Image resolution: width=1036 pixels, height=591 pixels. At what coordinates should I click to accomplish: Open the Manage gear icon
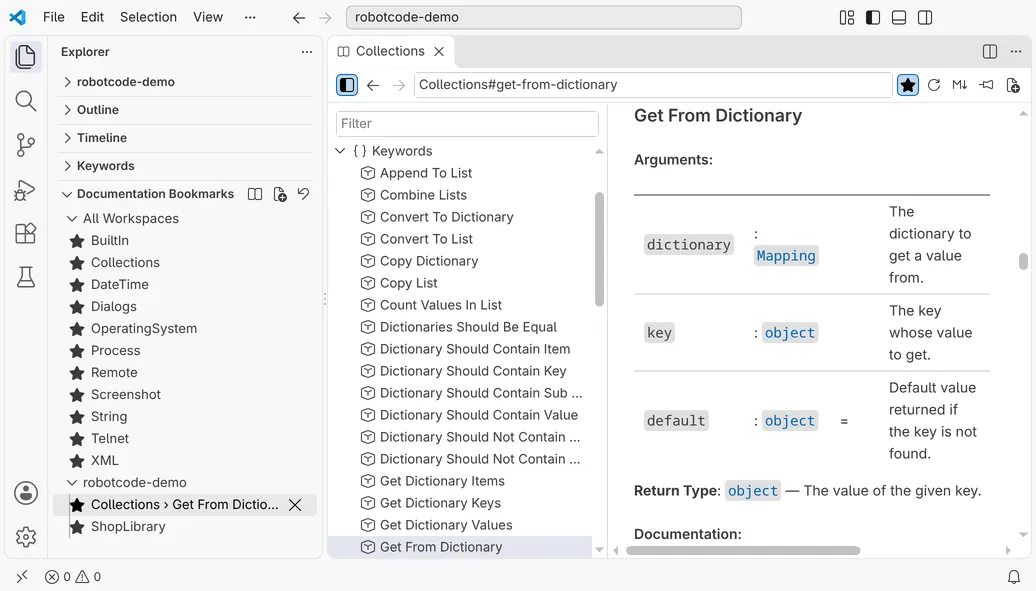point(26,537)
